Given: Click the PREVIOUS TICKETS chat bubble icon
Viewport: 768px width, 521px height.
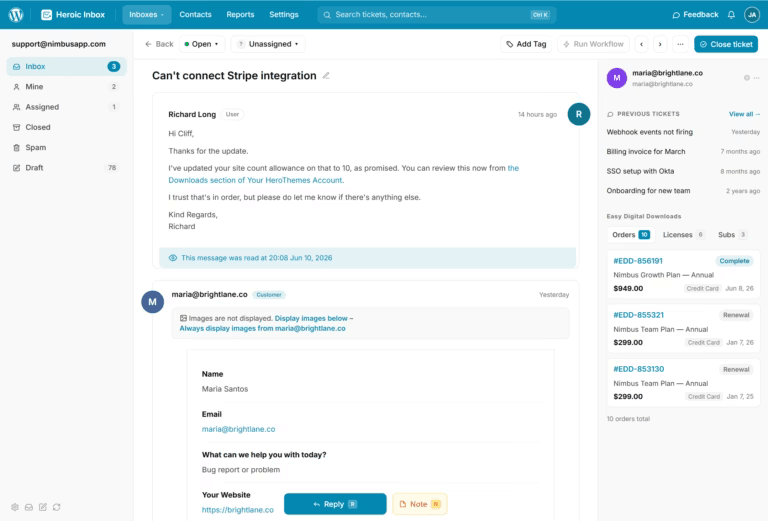Looking at the screenshot, I should [x=610, y=114].
